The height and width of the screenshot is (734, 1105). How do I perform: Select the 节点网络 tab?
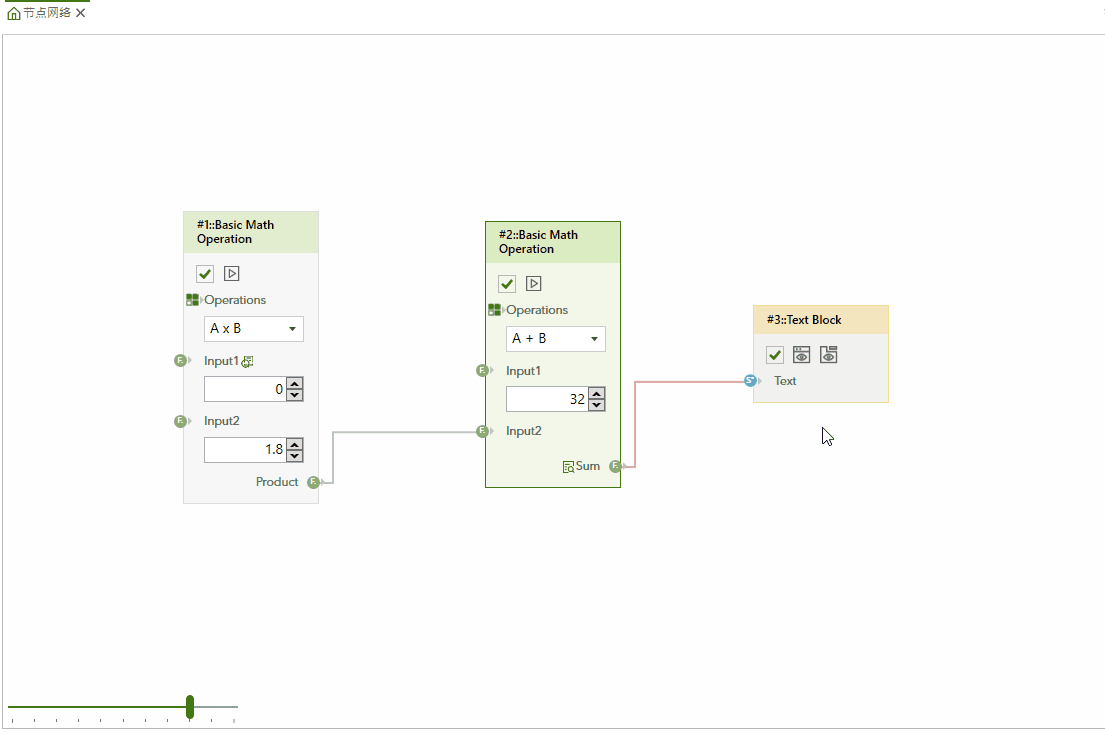point(47,14)
